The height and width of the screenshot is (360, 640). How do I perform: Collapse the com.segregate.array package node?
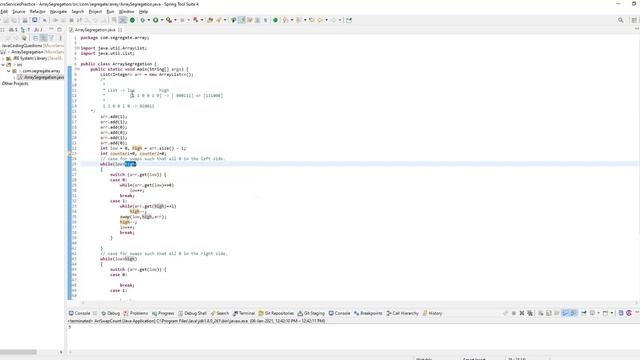coord(9,71)
